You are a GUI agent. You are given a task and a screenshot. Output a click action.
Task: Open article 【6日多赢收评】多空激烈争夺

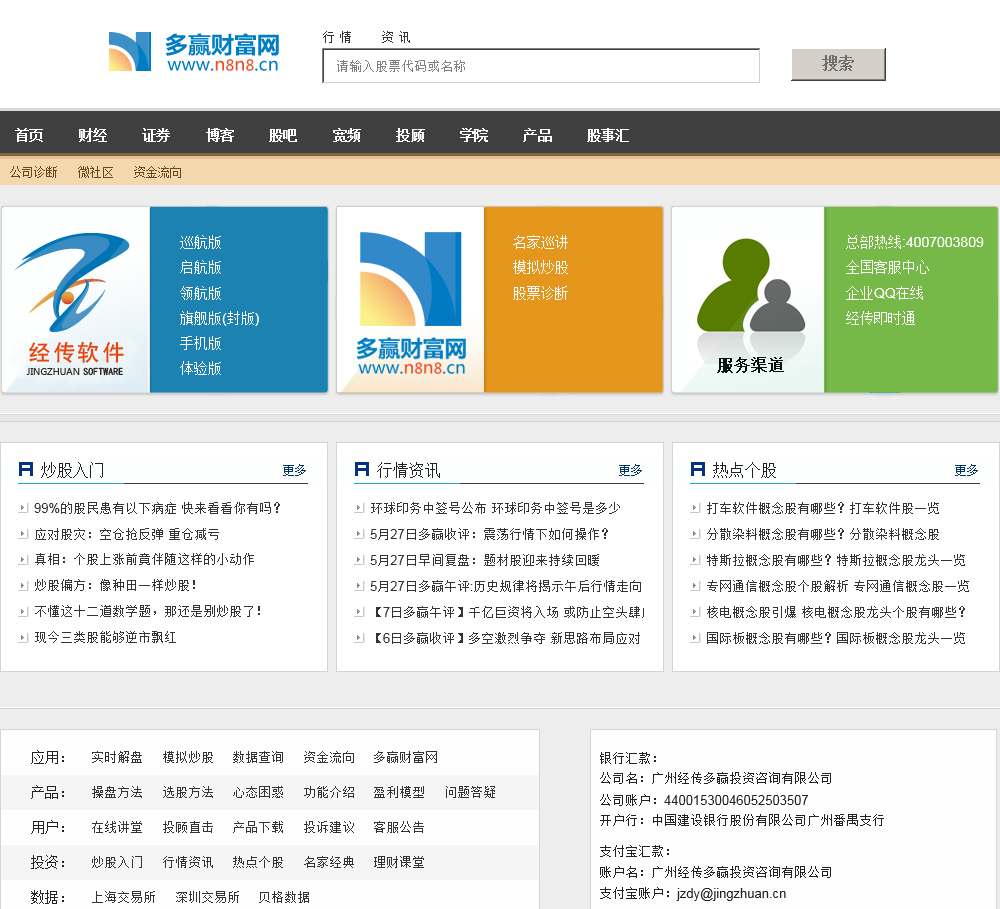click(x=505, y=638)
